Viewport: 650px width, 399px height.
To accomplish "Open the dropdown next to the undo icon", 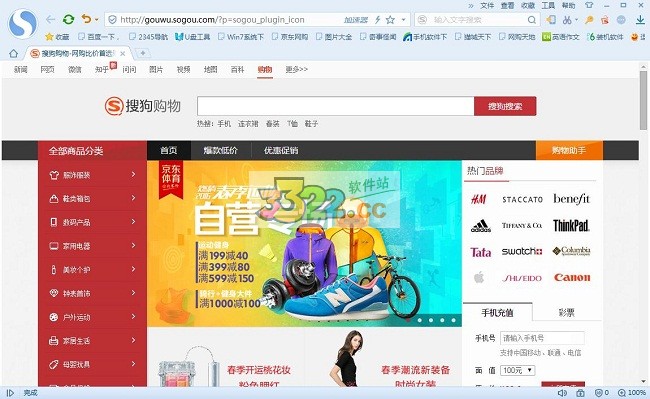I will (x=97, y=19).
